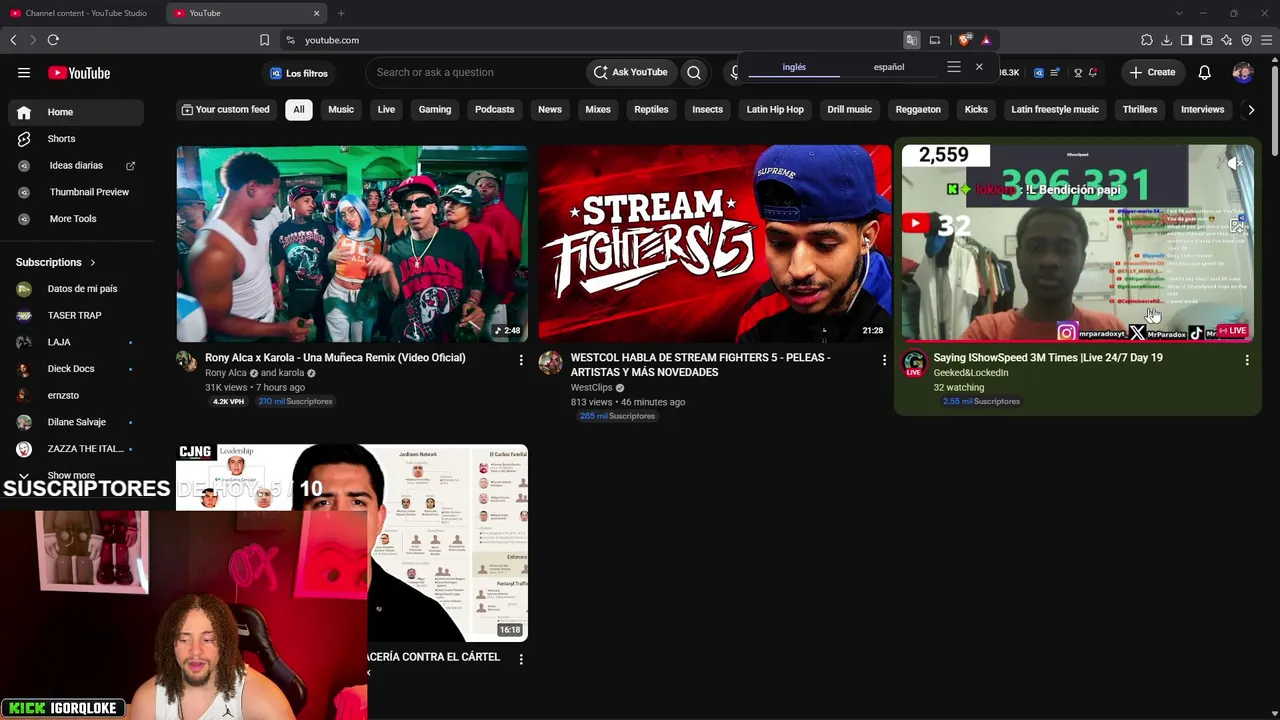The height and width of the screenshot is (720, 1280).
Task: Click the WestClips channel avatar
Action: pos(550,362)
